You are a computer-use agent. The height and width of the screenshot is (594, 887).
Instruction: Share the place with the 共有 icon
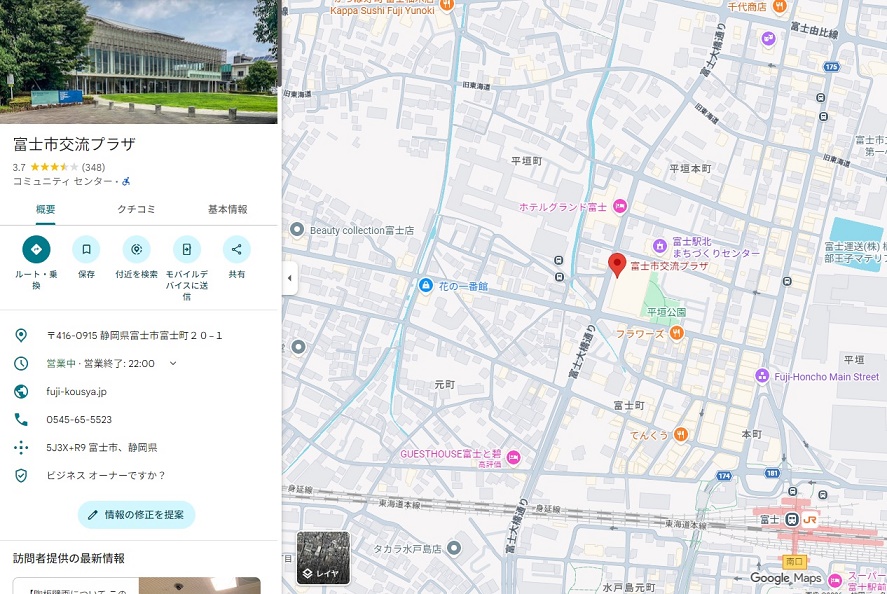point(236,249)
